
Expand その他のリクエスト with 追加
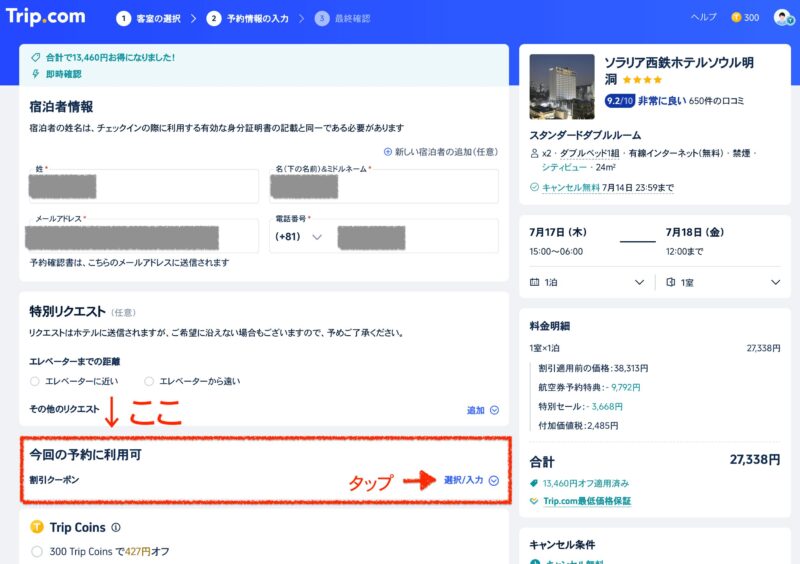pyautogui.click(x=483, y=410)
